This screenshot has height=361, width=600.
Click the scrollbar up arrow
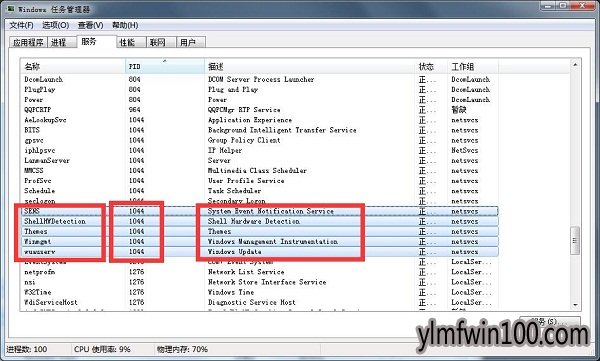(575, 65)
